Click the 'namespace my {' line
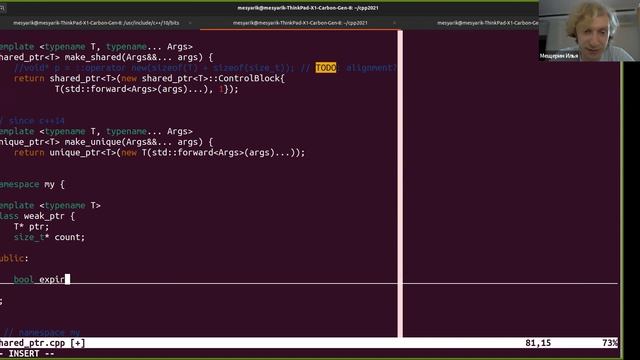The height and width of the screenshot is (360, 640). point(32,184)
